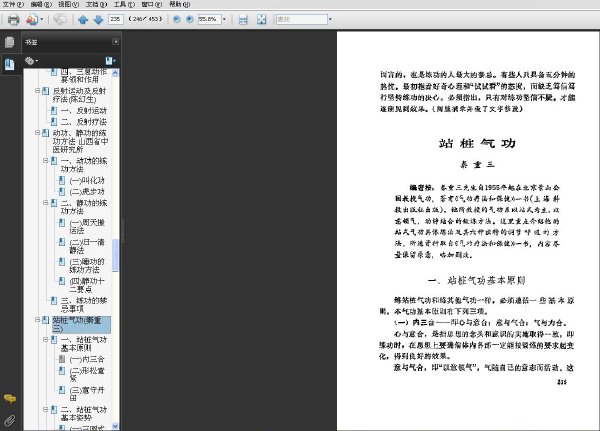Click the zoom out round button
Image resolution: width=600 pixels, height=431 pixels.
point(176,19)
